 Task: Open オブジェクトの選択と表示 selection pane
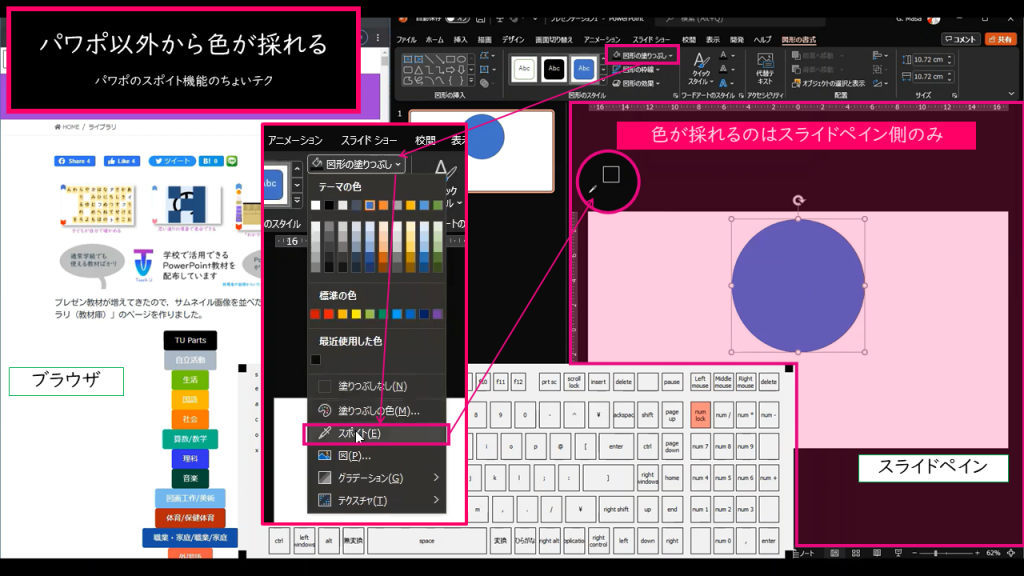[x=828, y=83]
